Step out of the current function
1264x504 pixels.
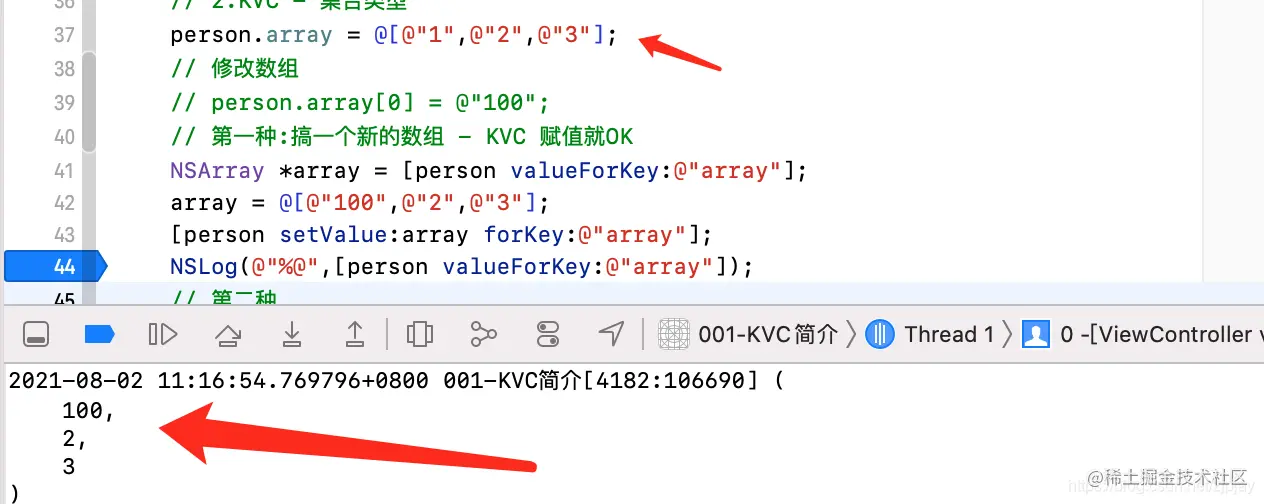[355, 334]
